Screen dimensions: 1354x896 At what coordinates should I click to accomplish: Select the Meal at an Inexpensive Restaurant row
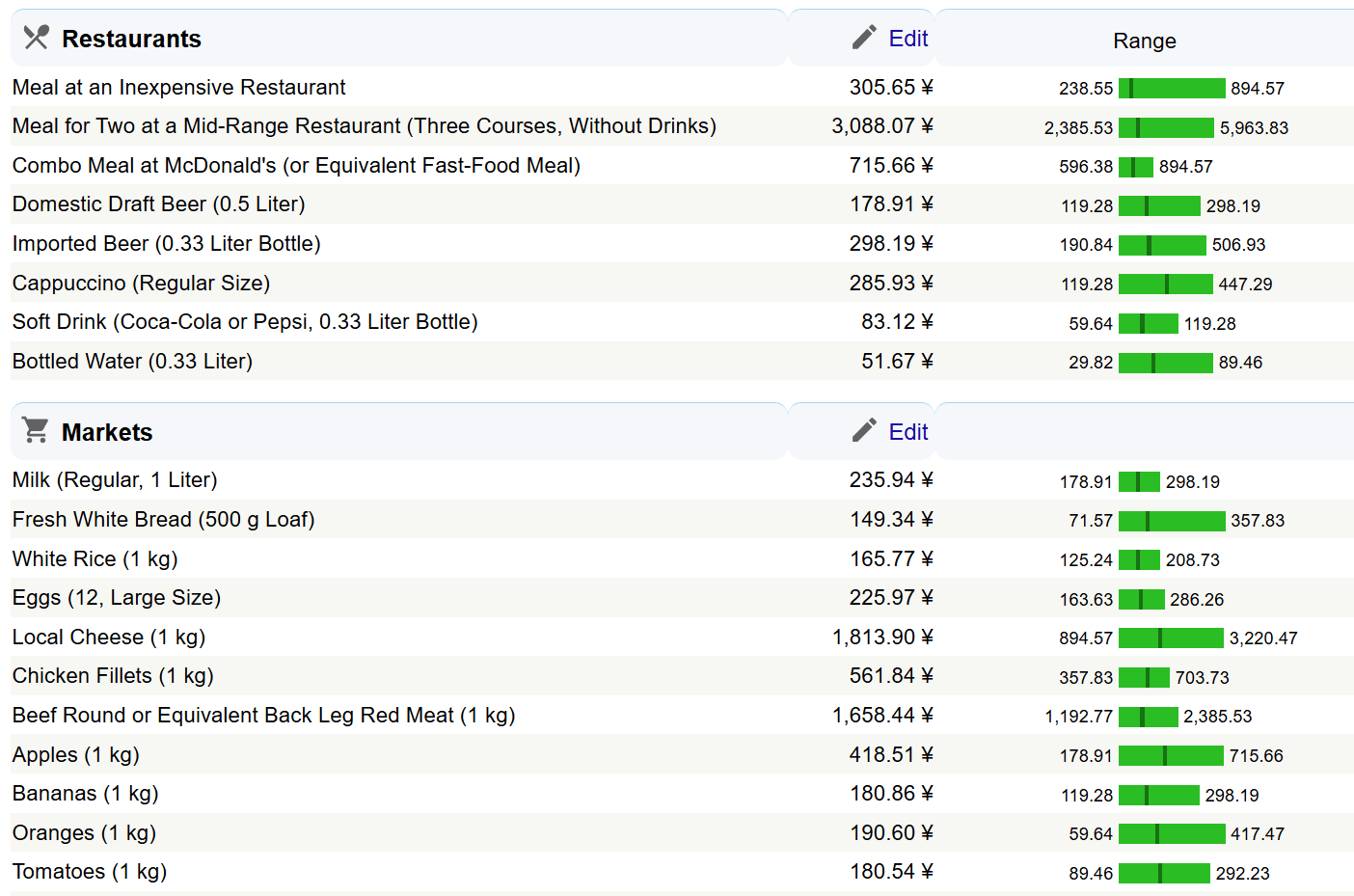tap(178, 88)
